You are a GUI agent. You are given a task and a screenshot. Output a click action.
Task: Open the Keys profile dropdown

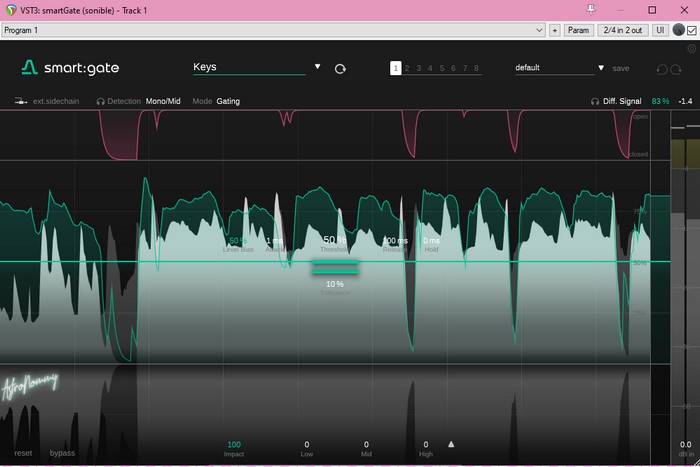point(318,67)
